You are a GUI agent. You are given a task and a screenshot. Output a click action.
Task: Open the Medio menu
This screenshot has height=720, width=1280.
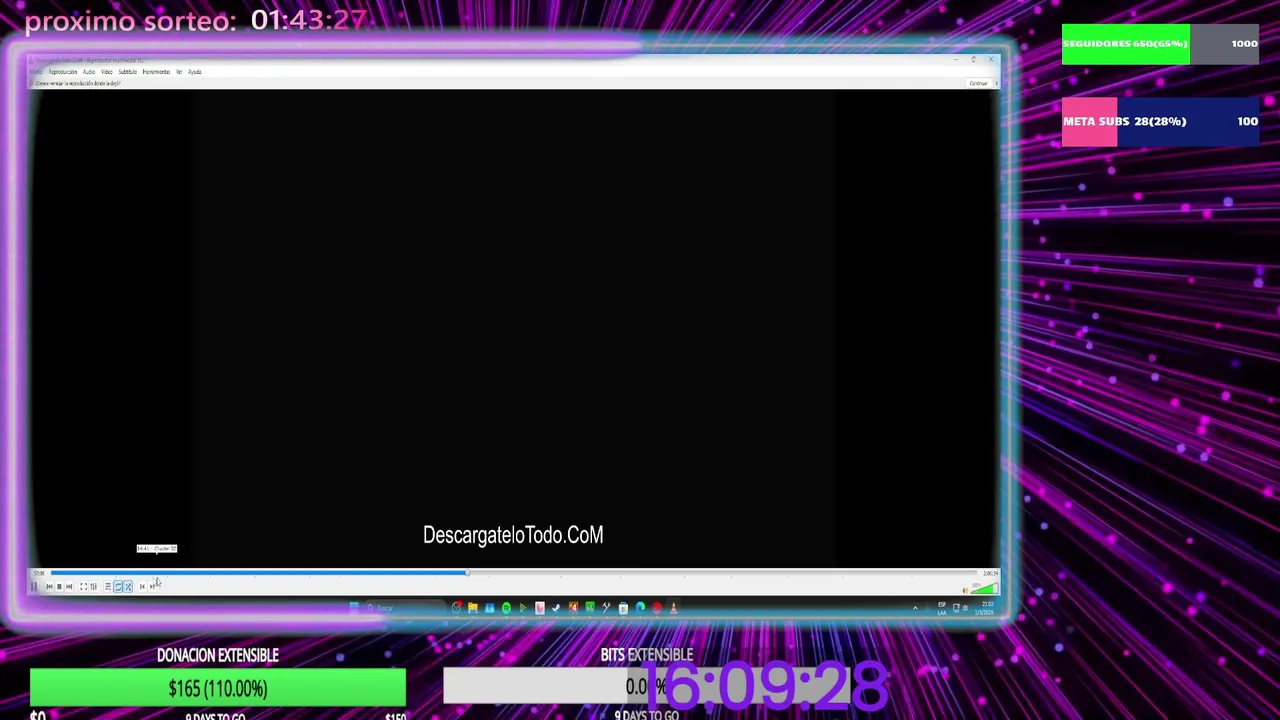tap(36, 72)
